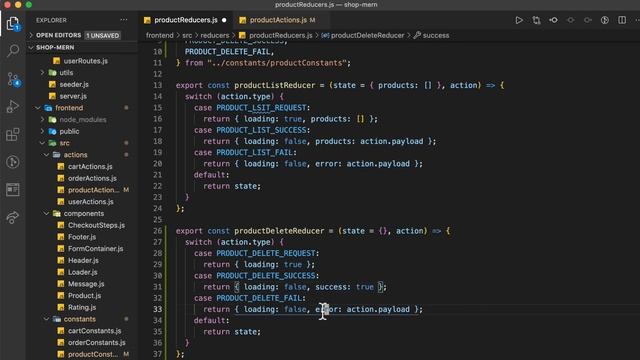Switch to productReducers.js tab

click(x=186, y=20)
